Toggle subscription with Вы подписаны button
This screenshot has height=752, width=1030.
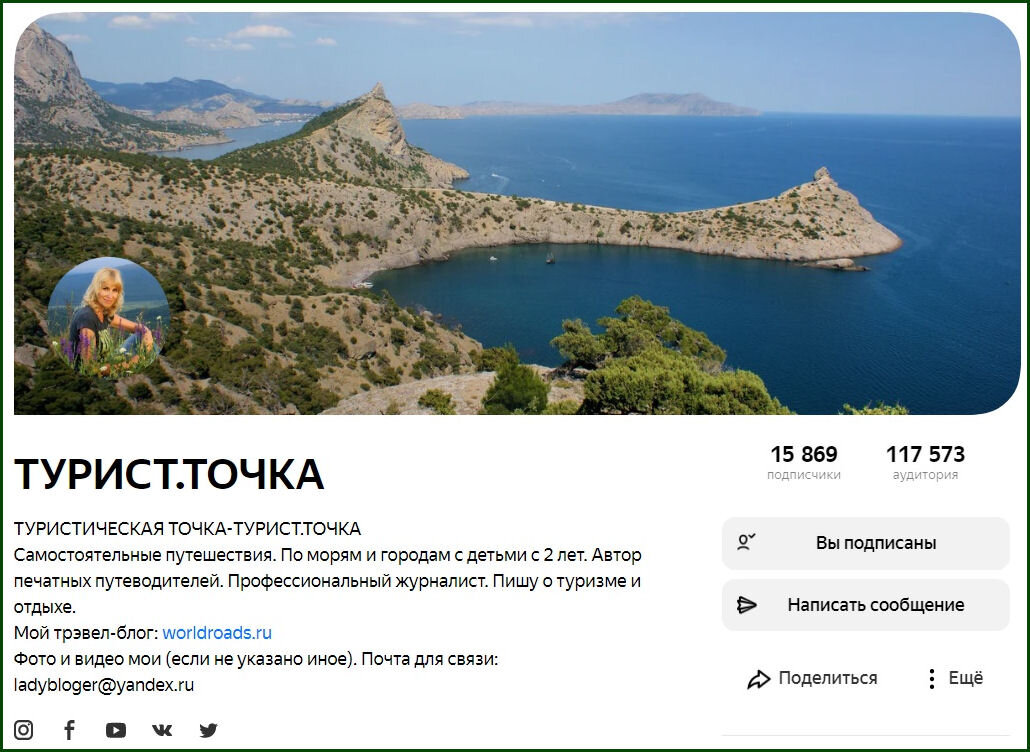point(865,543)
